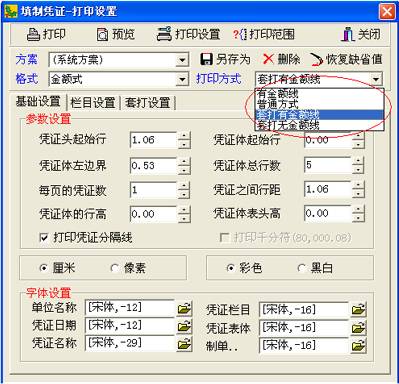
Task: Click 恢复缺省值 restore defaults
Action: tap(346, 60)
